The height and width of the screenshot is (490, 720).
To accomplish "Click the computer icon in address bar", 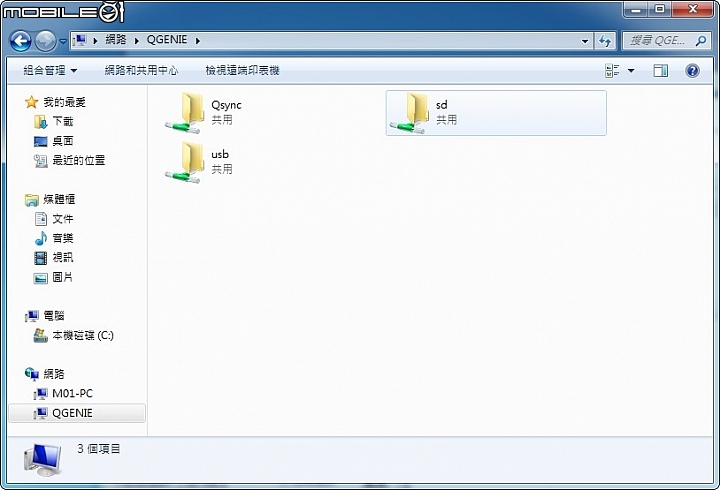I will point(79,40).
